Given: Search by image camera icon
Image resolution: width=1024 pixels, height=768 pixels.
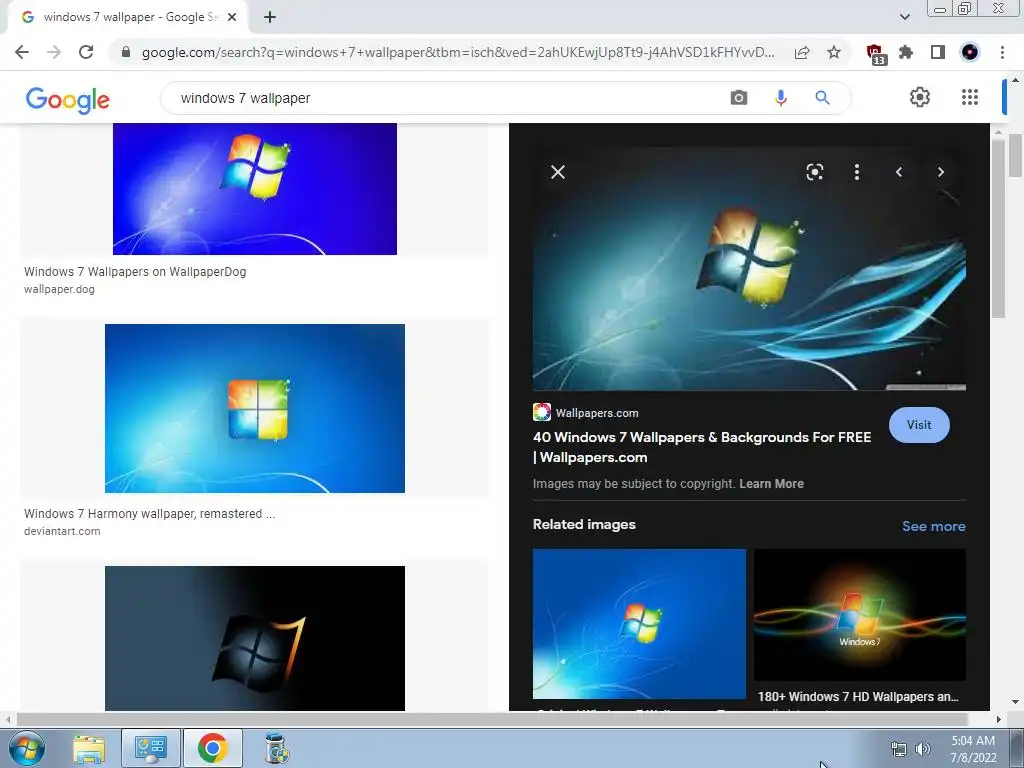Looking at the screenshot, I should (739, 98).
